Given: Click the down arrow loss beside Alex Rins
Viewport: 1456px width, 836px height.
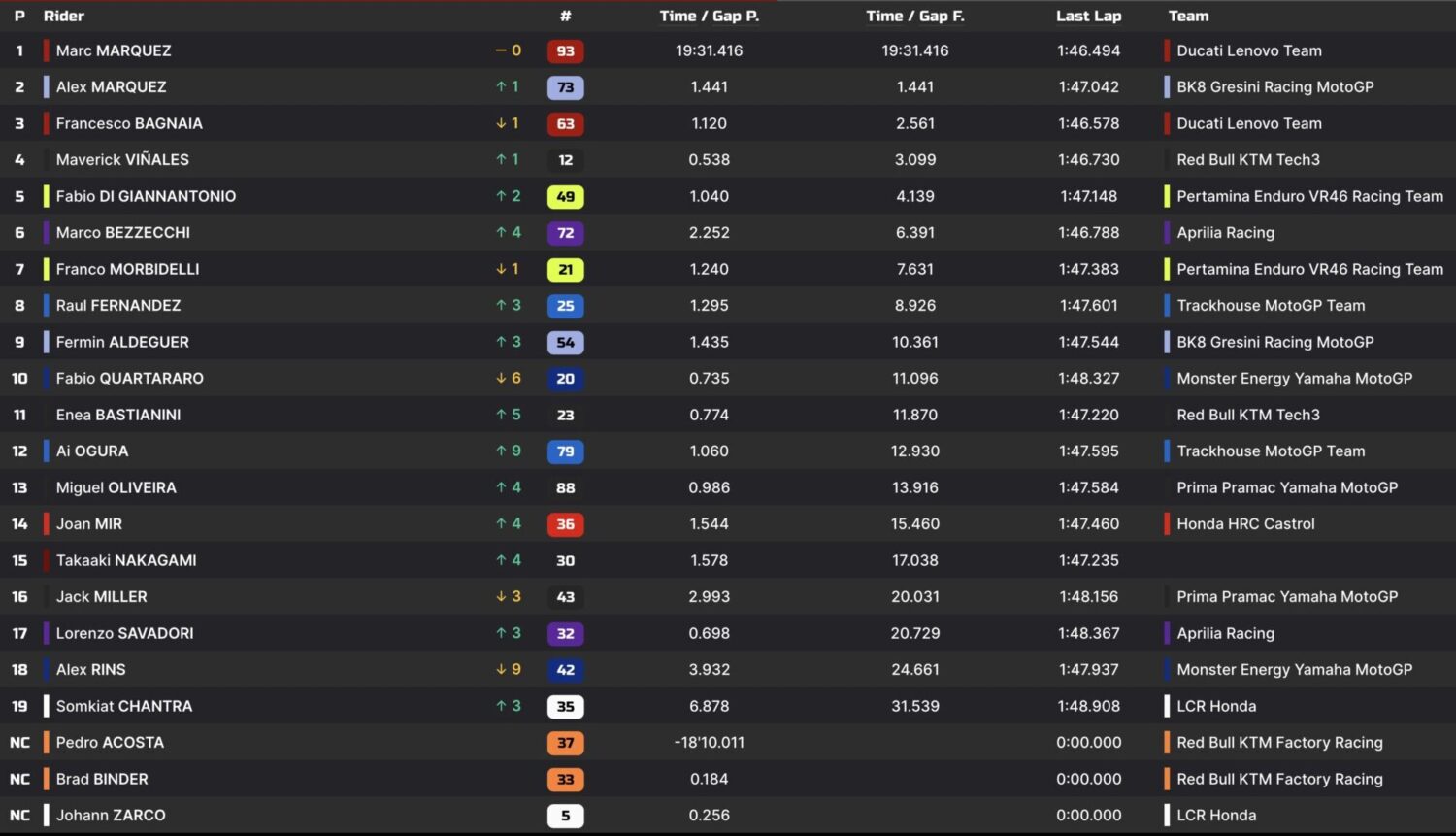Looking at the screenshot, I should tap(509, 669).
